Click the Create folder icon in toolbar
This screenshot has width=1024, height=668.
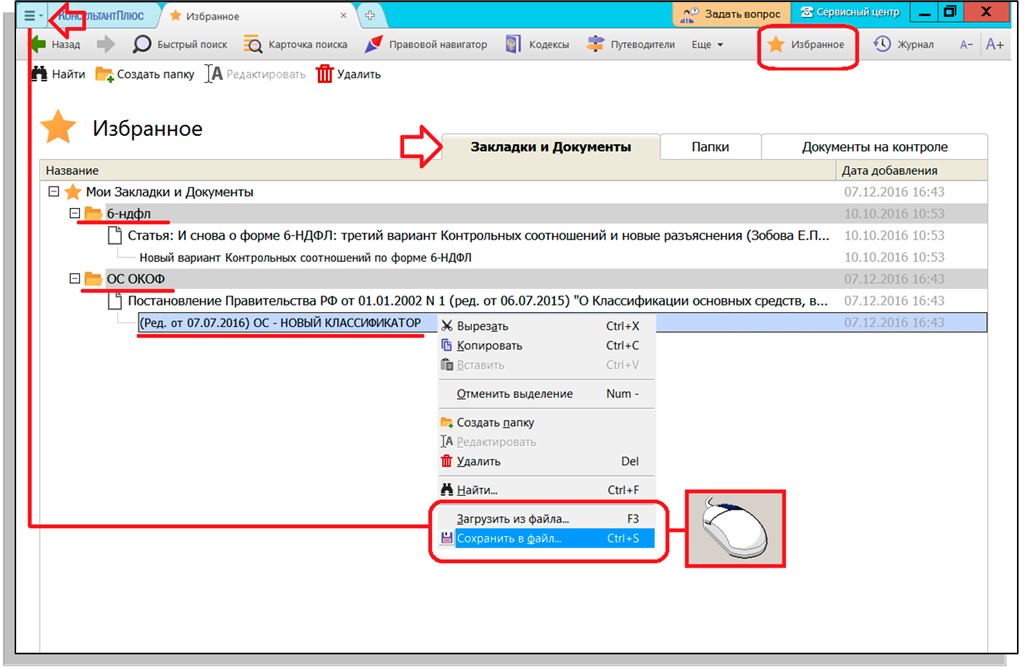point(104,74)
